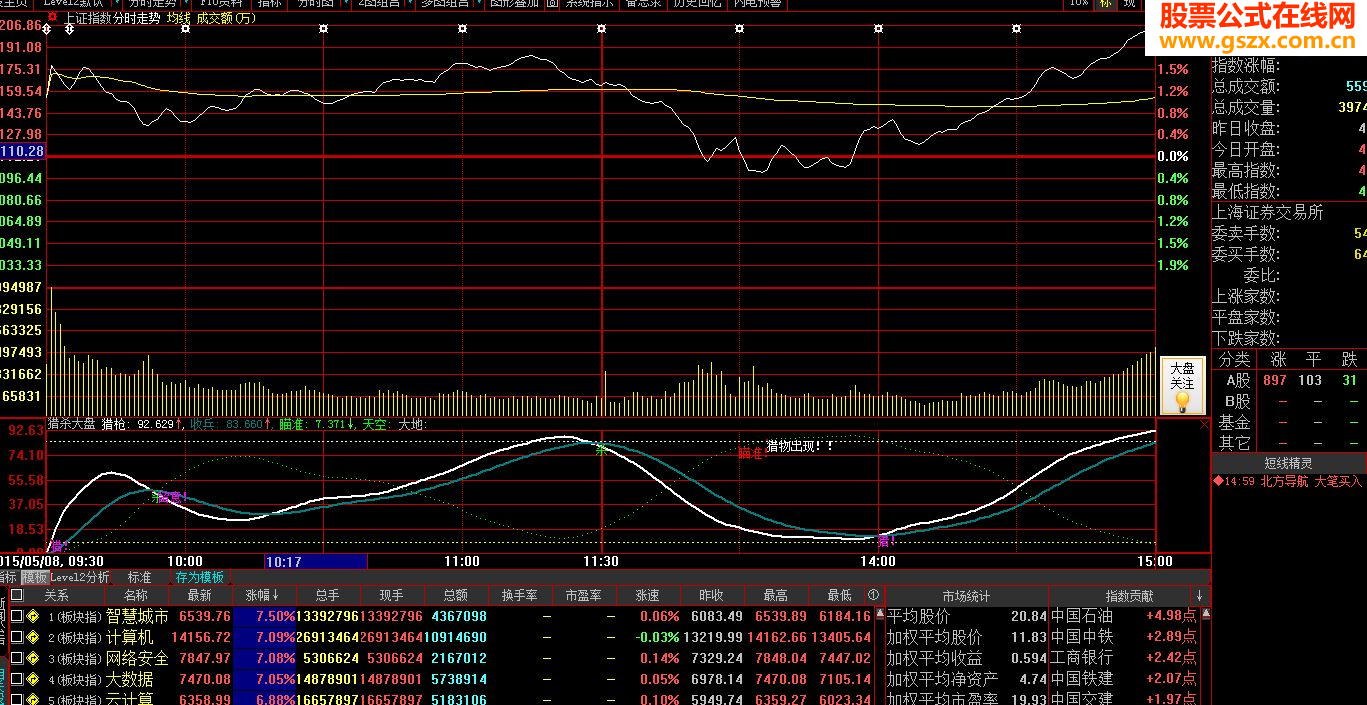Open the down arrow beside 指数贡献

(1199, 596)
